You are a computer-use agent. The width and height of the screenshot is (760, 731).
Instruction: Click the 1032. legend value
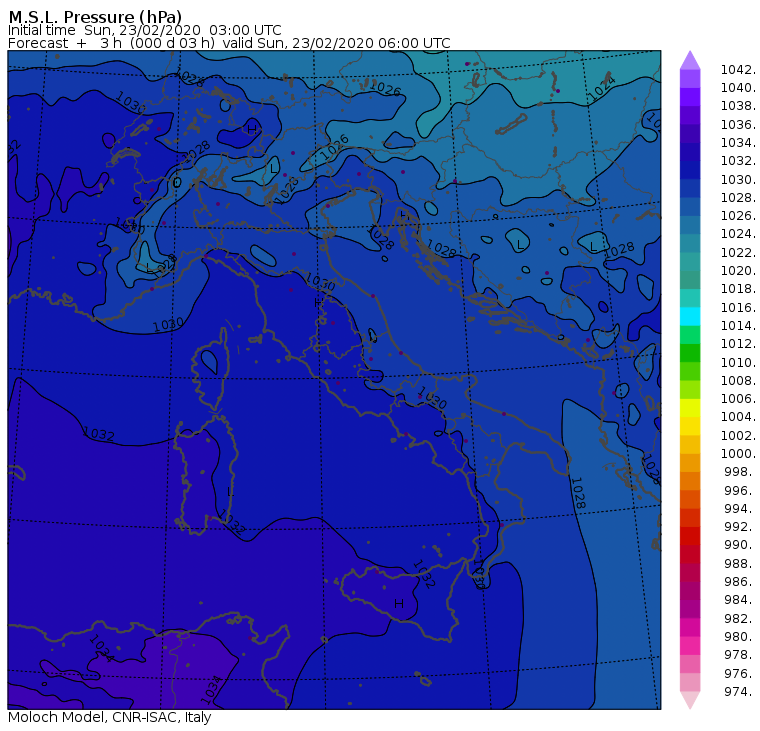pos(738,160)
